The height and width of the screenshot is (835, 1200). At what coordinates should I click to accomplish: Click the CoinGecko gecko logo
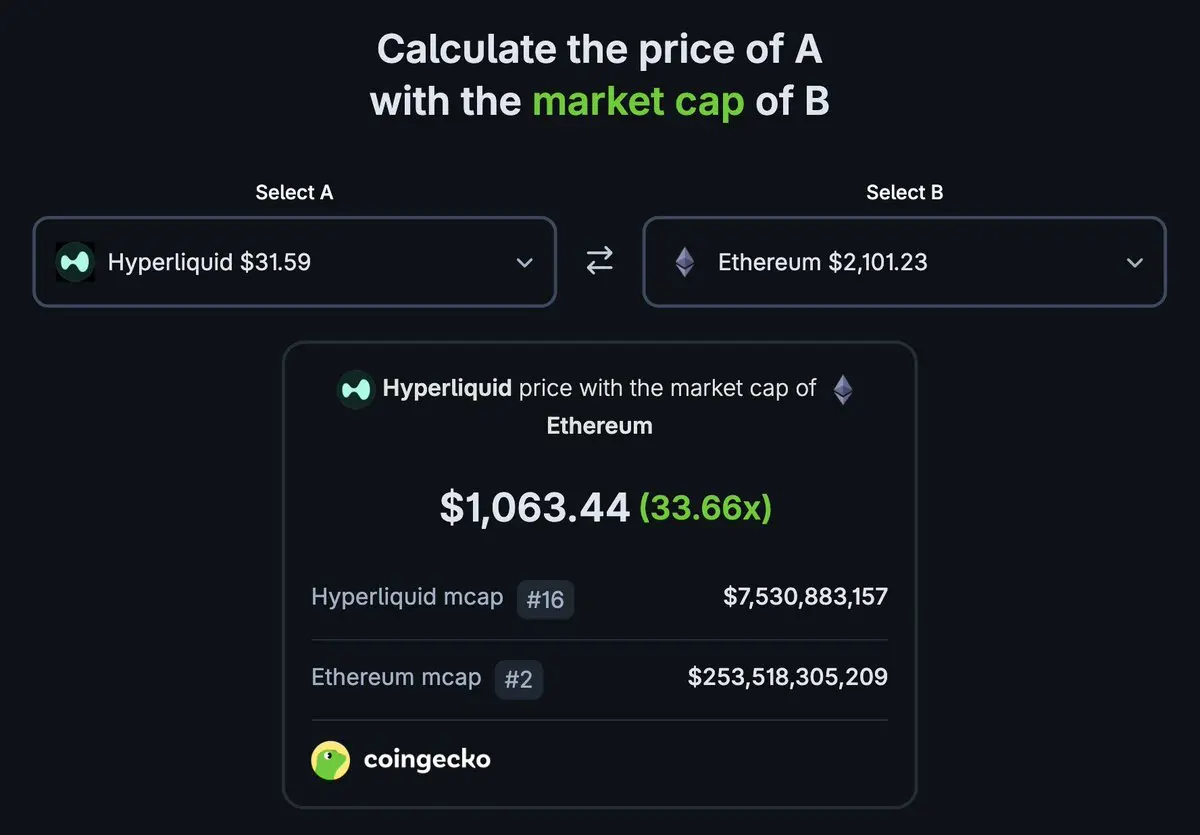(330, 760)
